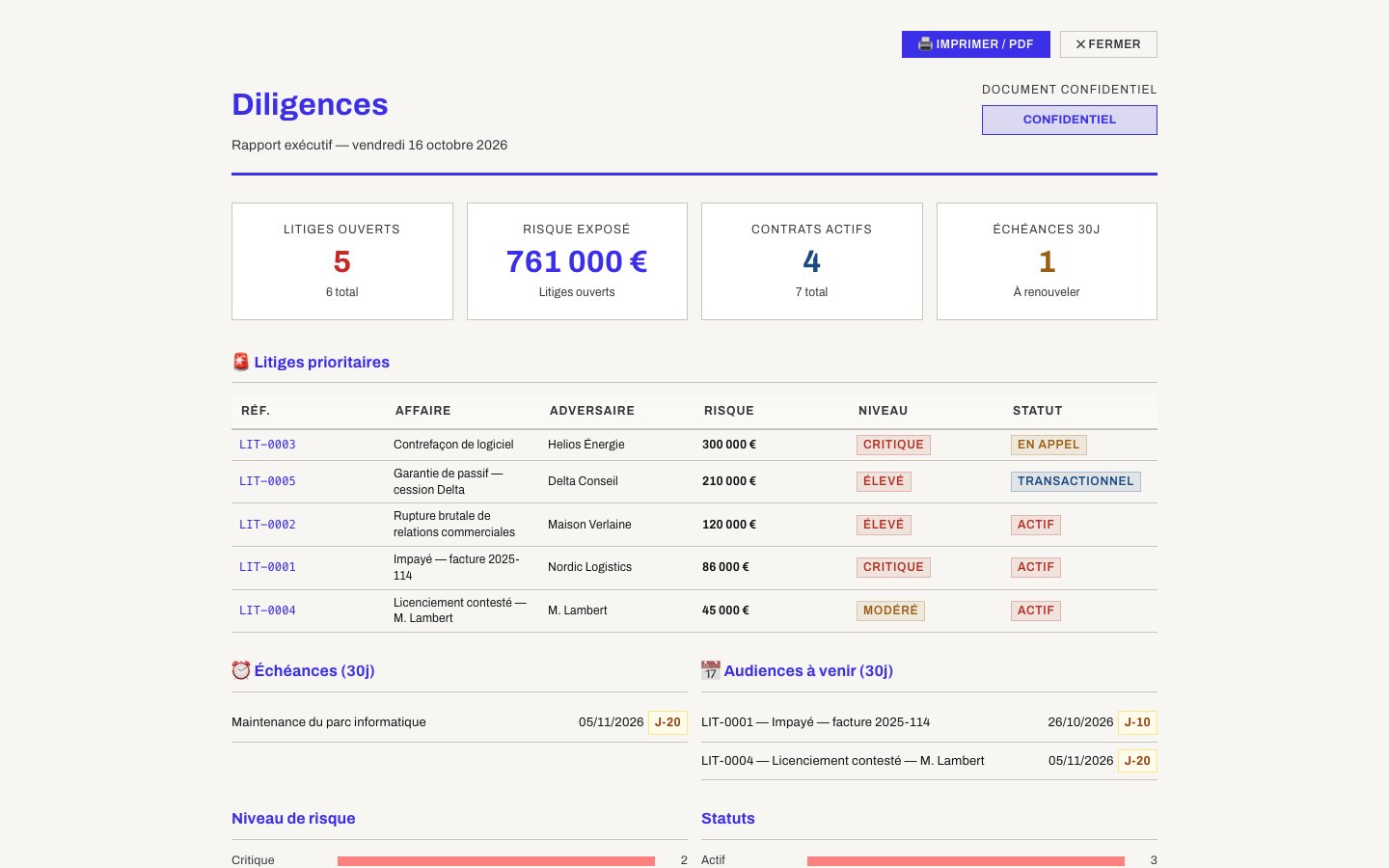This screenshot has width=1389, height=868.
Task: Click the TRANSACTIONNEL status badge
Action: (x=1076, y=481)
